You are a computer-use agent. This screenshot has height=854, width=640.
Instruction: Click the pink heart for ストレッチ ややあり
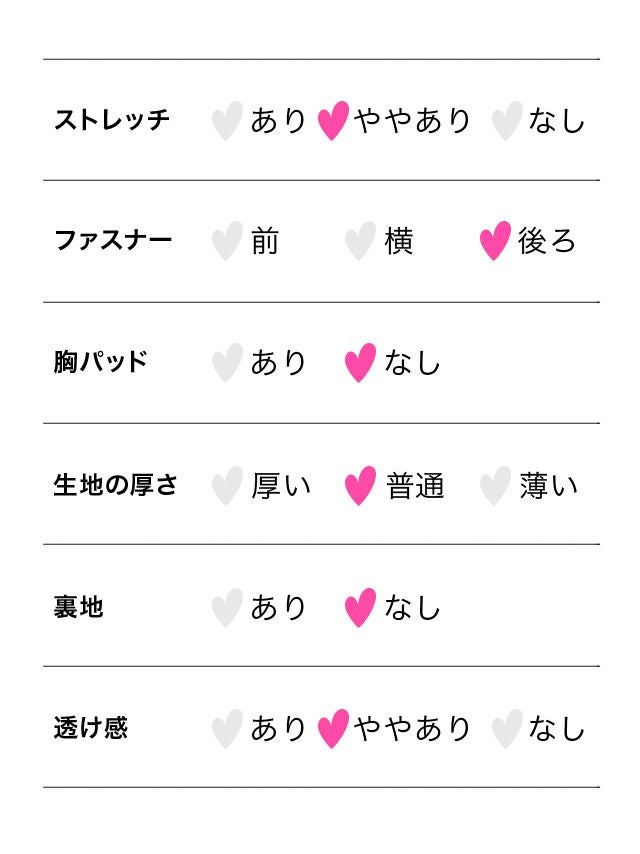pyautogui.click(x=333, y=121)
